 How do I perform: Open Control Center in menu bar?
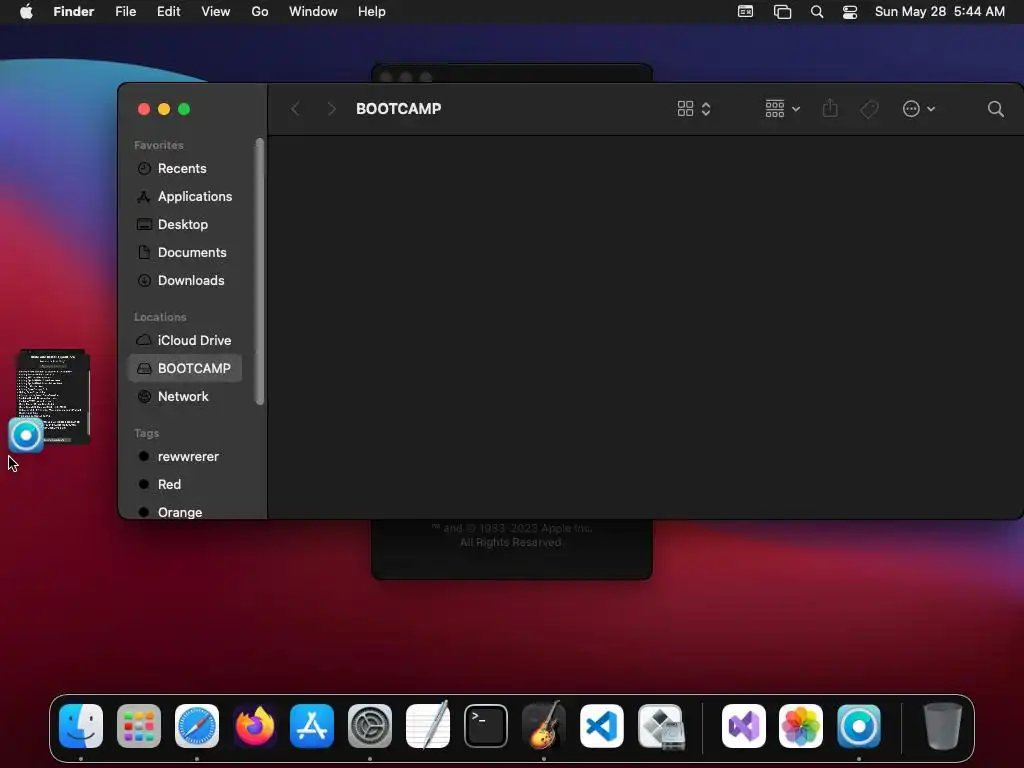(x=850, y=12)
